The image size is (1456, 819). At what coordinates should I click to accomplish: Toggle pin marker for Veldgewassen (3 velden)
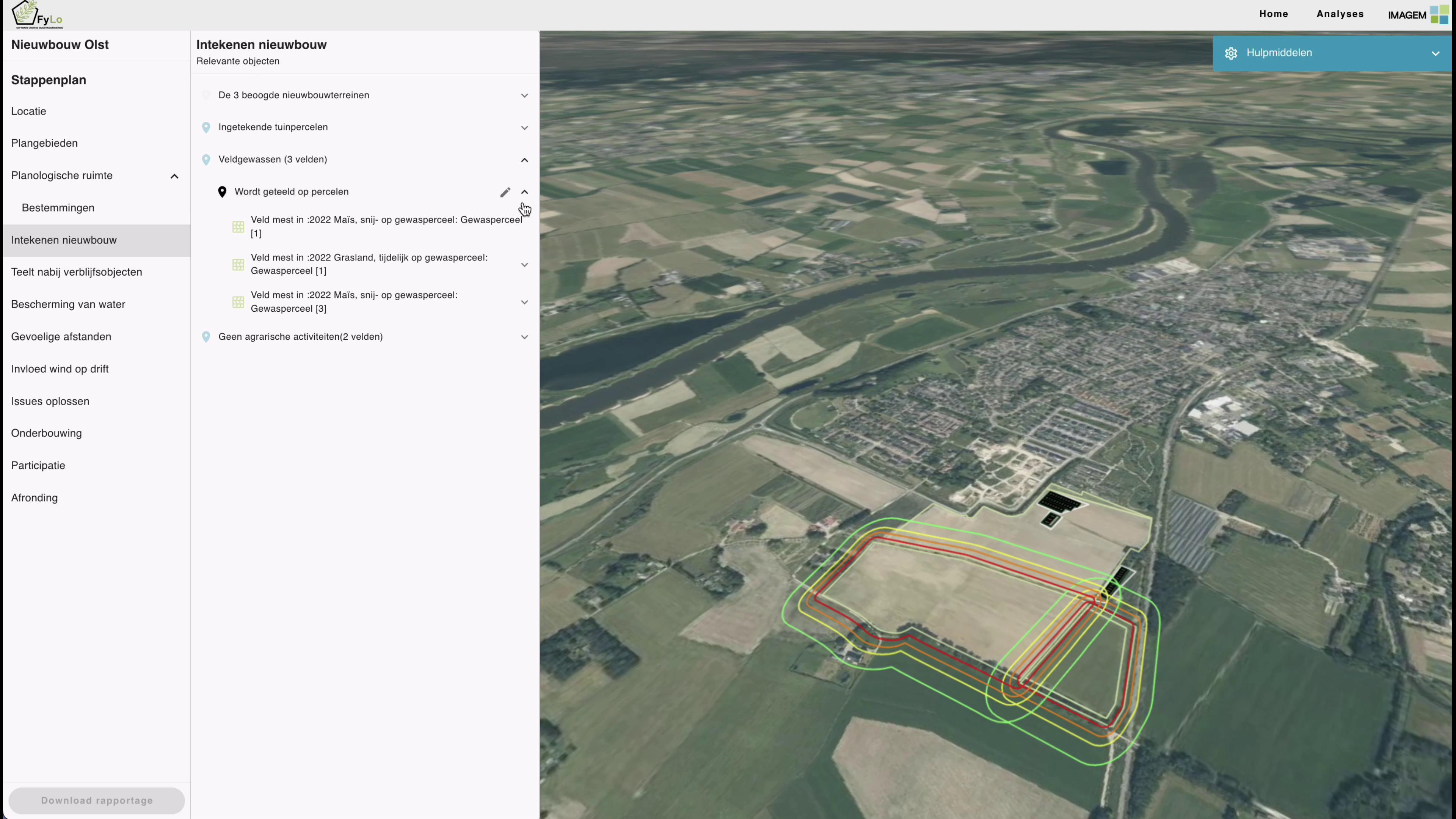coord(206,160)
